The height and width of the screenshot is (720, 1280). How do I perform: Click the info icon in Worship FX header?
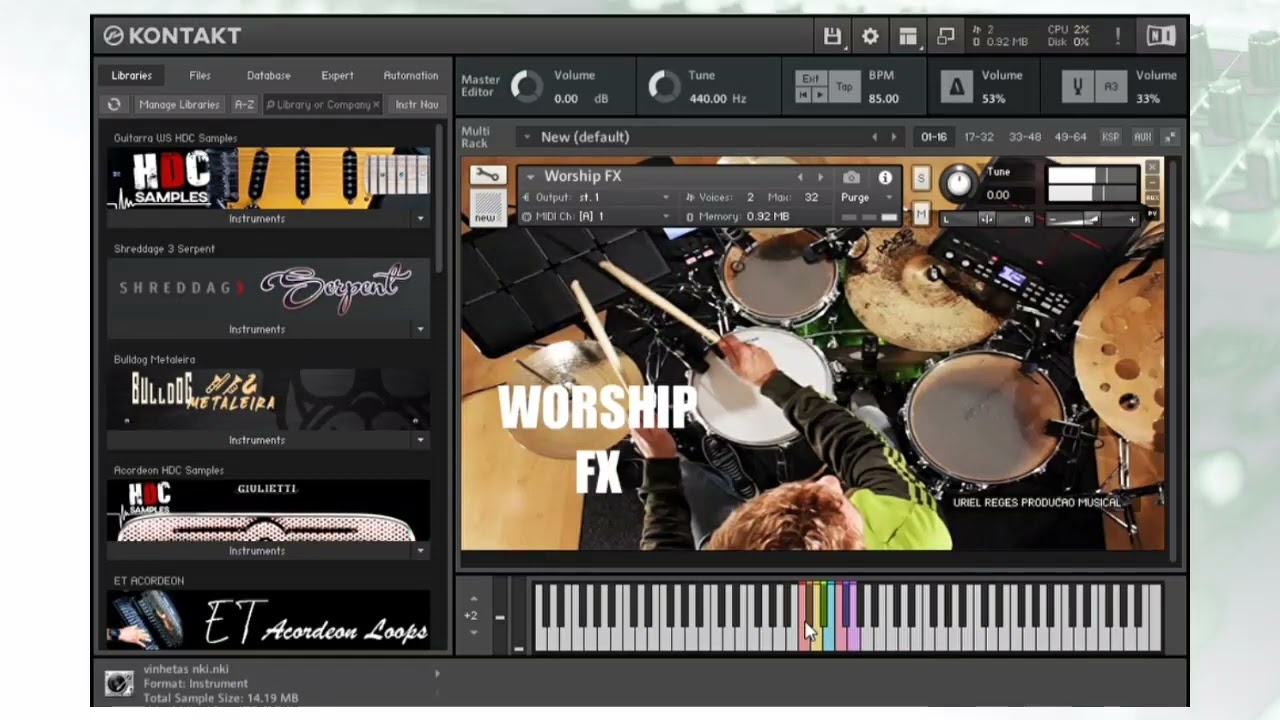(x=885, y=177)
